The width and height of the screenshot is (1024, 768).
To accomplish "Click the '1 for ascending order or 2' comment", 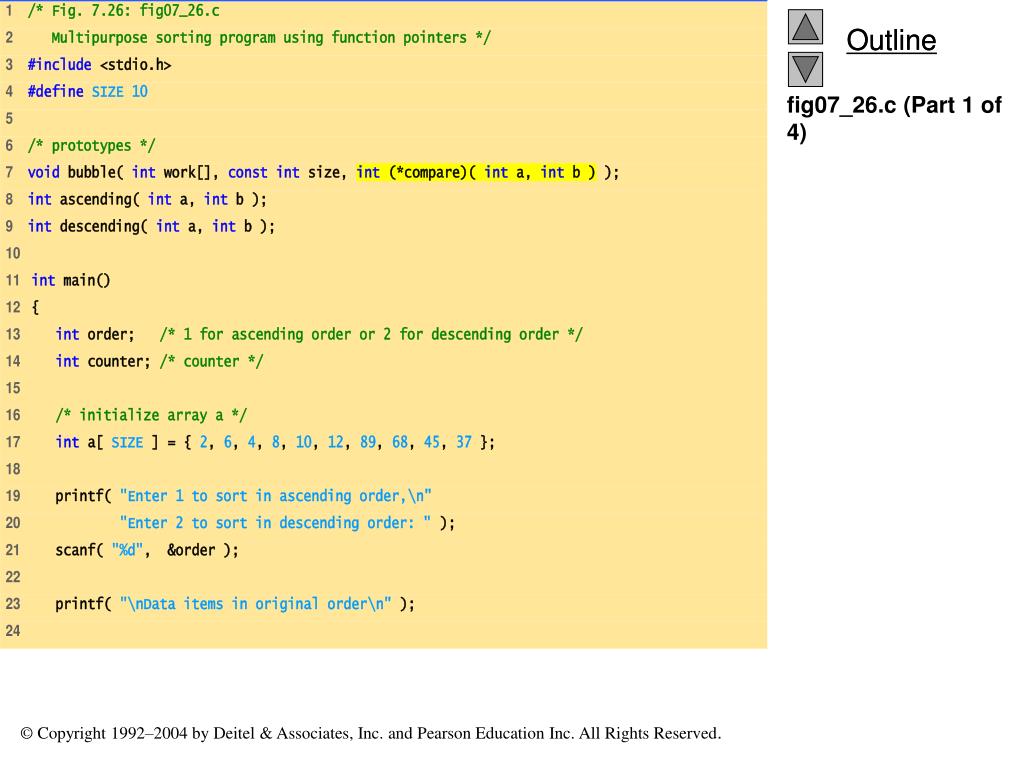I will [371, 334].
